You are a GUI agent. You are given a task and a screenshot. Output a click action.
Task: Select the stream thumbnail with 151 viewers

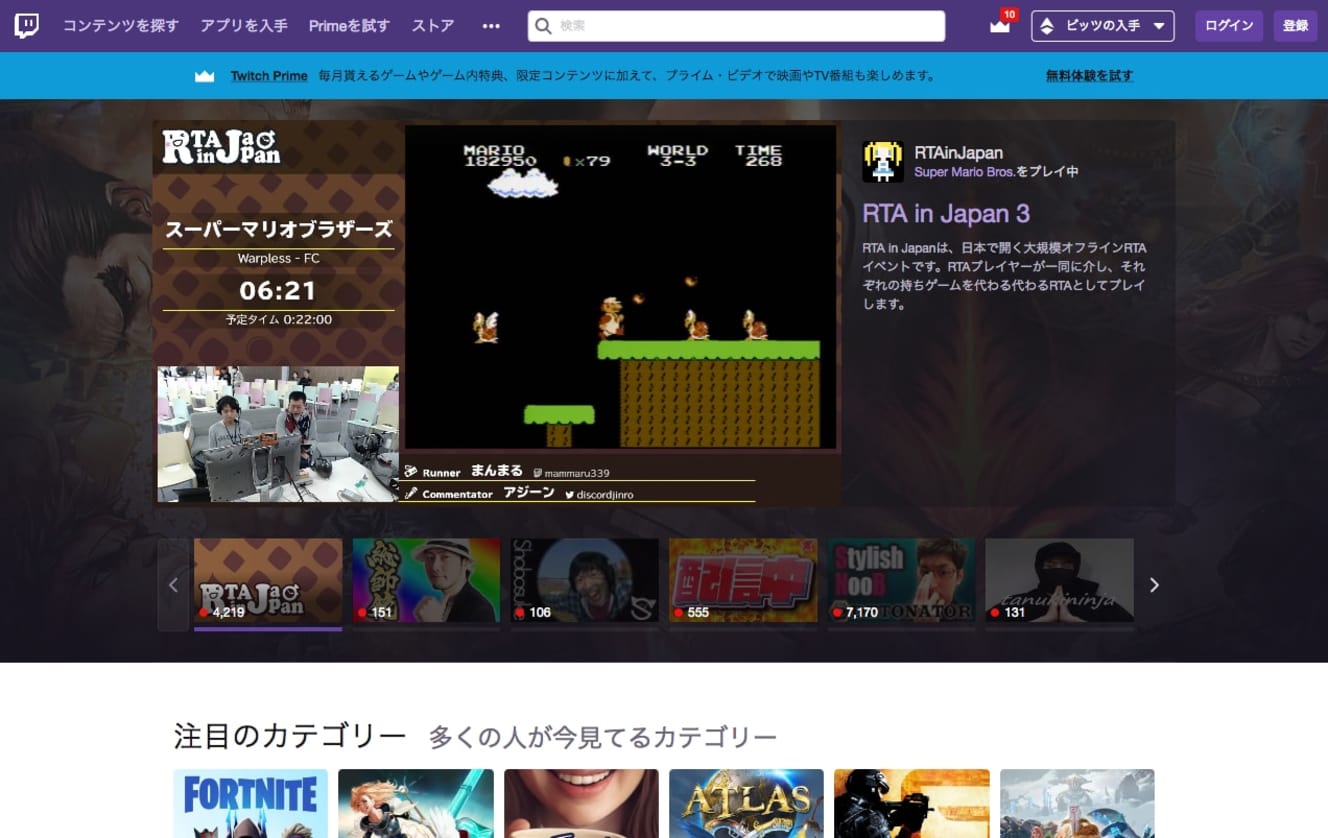pos(426,581)
